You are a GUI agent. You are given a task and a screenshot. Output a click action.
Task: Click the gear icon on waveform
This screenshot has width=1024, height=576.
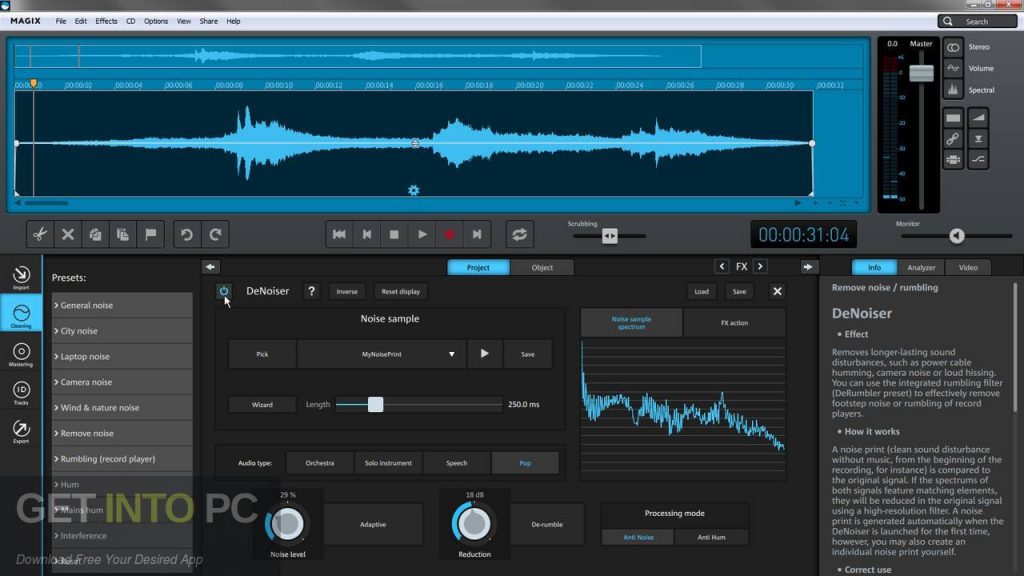[413, 190]
